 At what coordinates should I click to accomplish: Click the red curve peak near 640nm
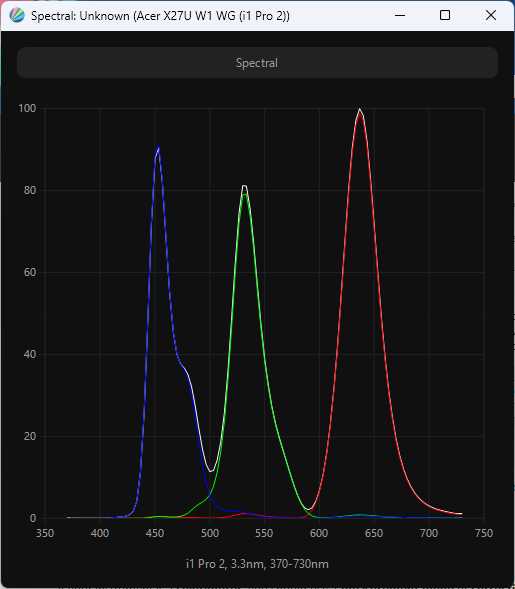point(360,114)
